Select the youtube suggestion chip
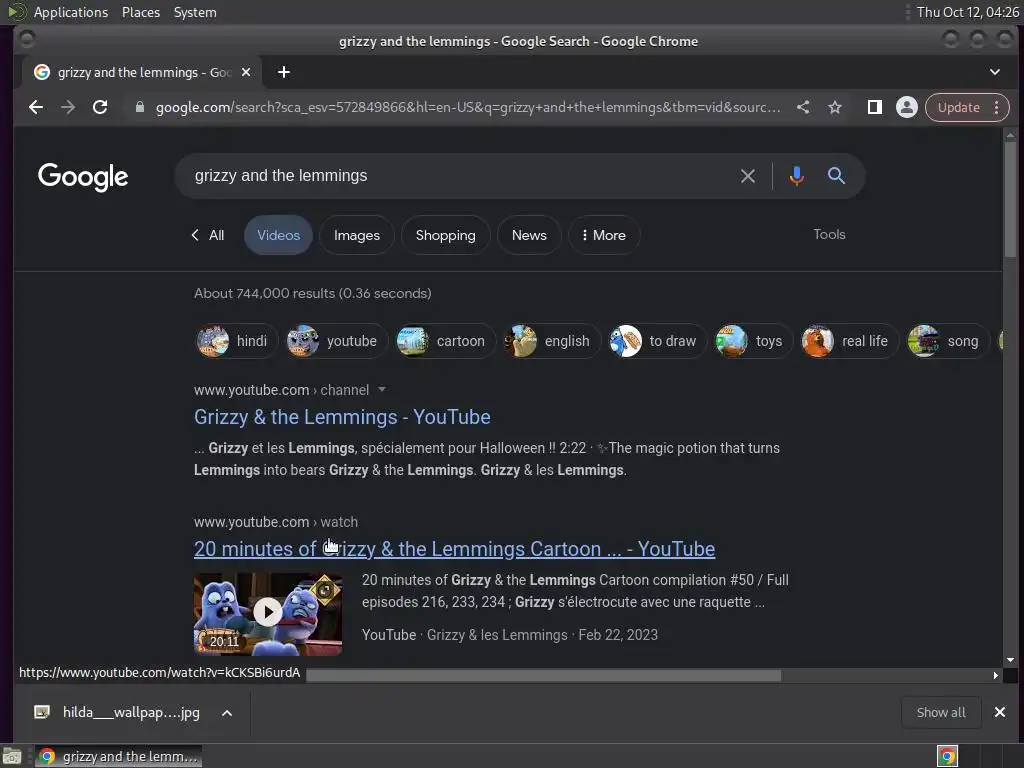This screenshot has width=1024, height=768. click(336, 341)
